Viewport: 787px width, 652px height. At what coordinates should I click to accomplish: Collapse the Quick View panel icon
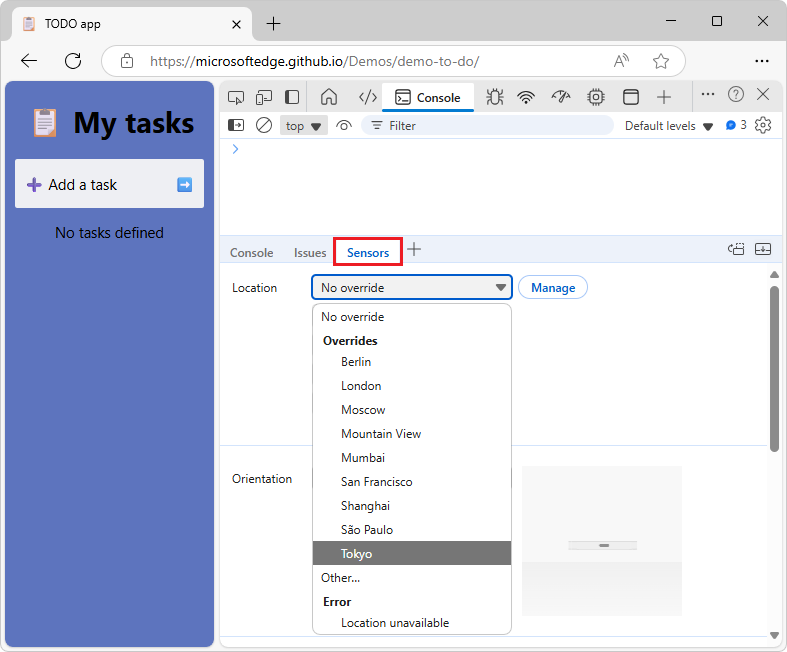click(x=763, y=249)
